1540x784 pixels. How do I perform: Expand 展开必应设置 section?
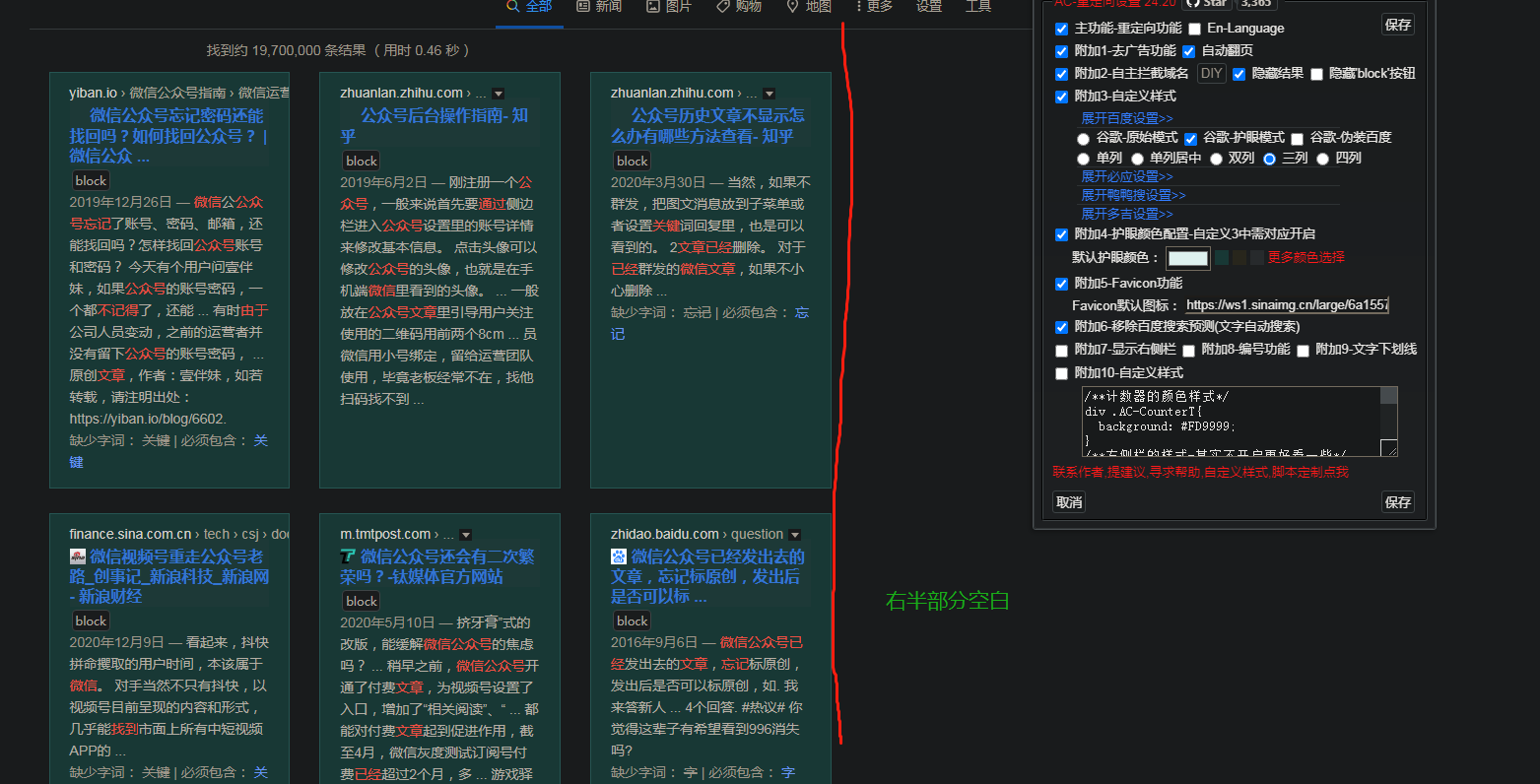[x=1127, y=176]
